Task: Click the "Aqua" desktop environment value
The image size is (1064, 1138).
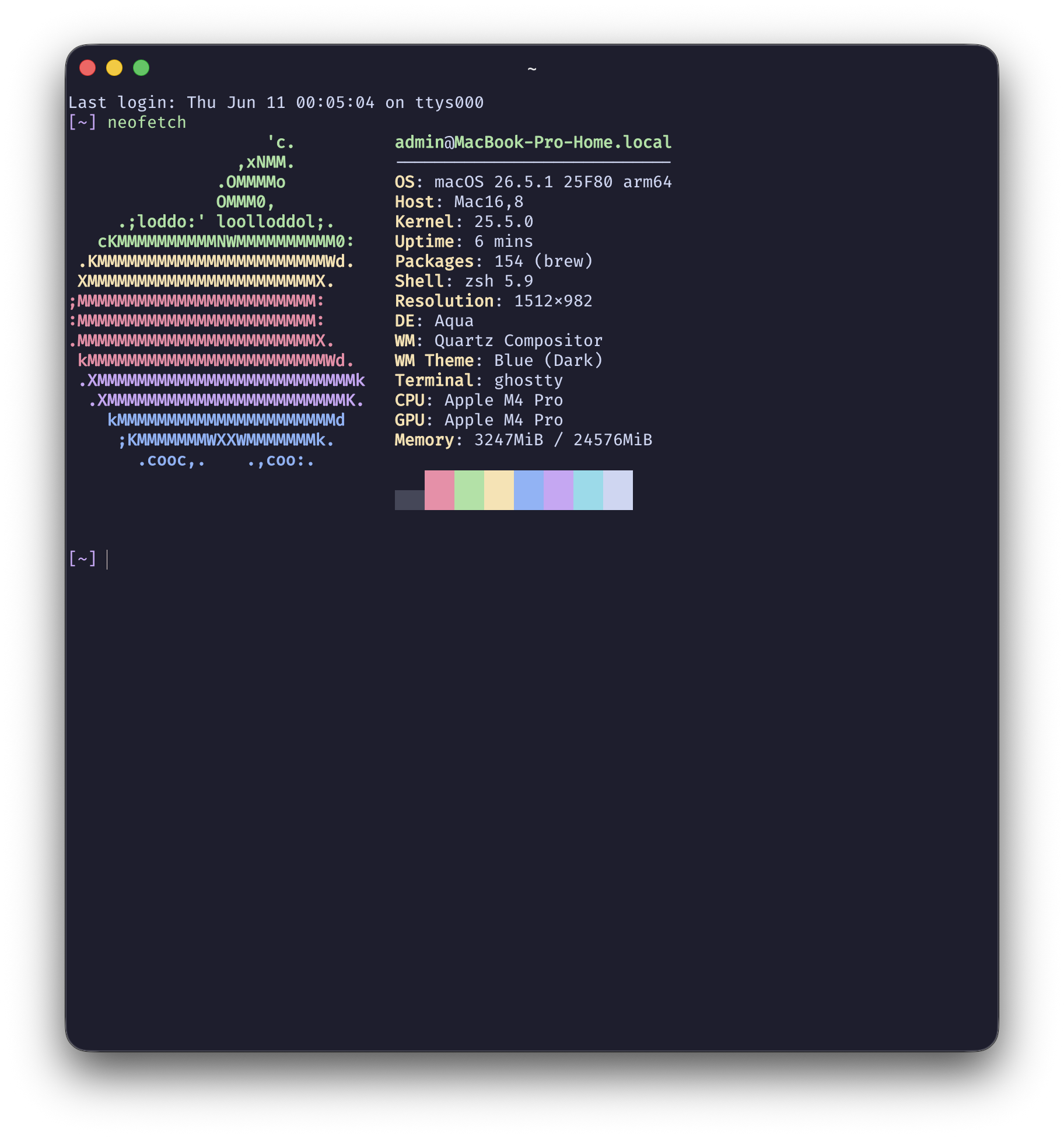Action: [x=454, y=321]
